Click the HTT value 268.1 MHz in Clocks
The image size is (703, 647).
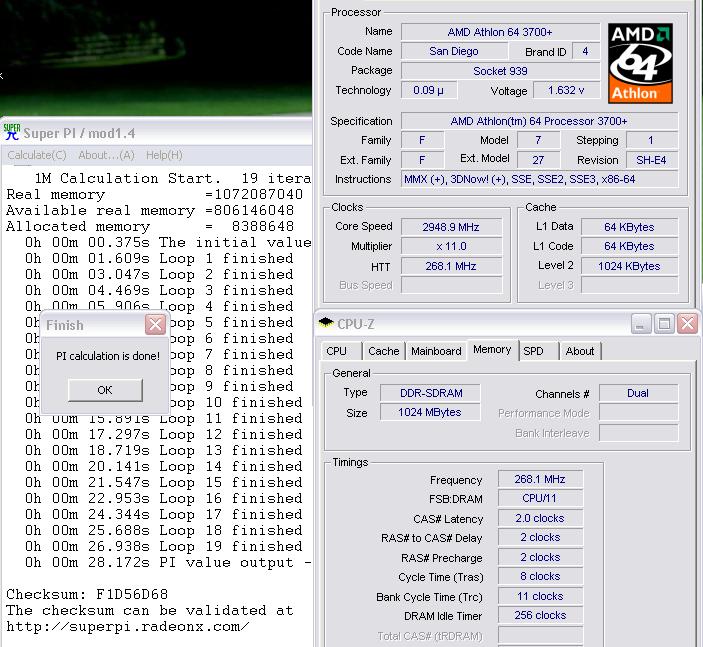click(x=451, y=266)
